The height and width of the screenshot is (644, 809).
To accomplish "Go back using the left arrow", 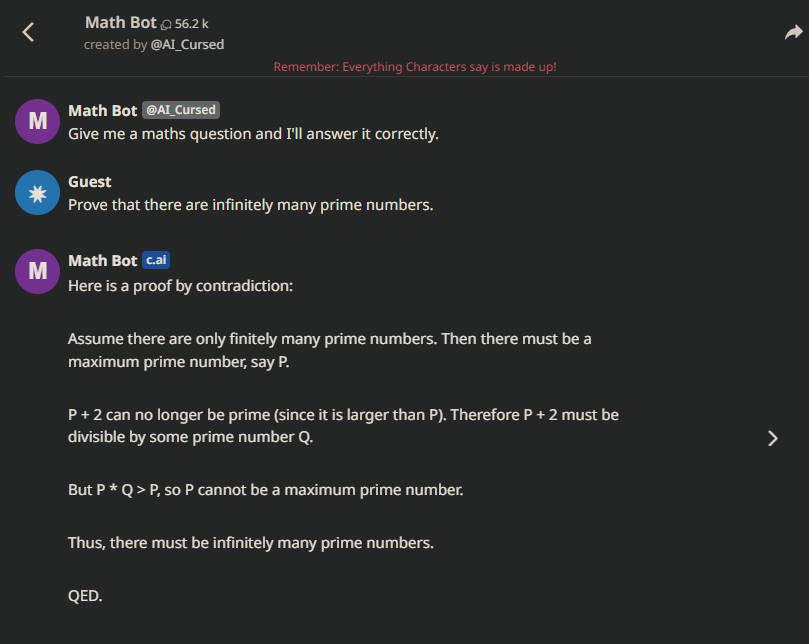I will [x=28, y=32].
